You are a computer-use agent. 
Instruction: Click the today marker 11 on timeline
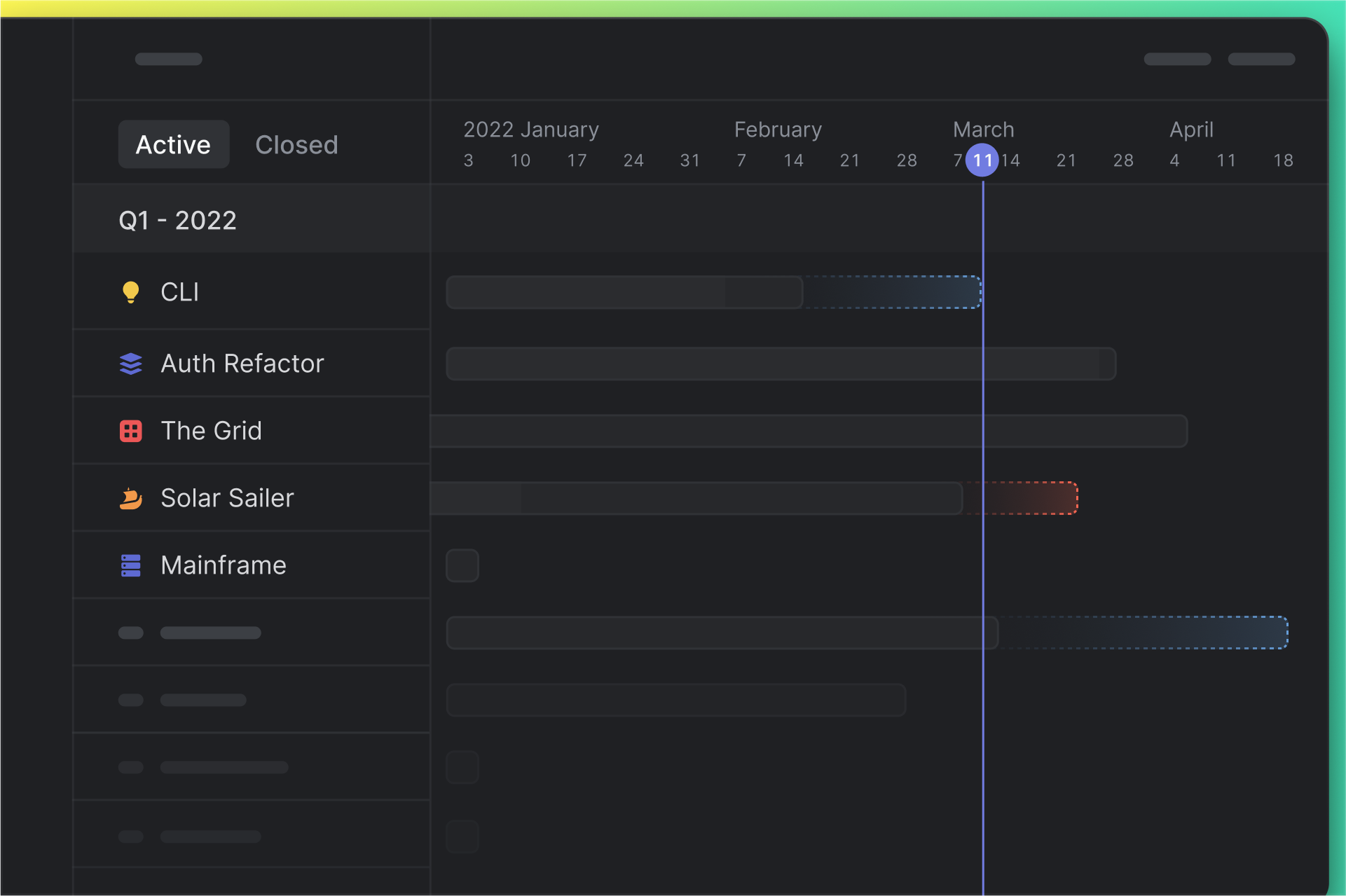click(982, 160)
